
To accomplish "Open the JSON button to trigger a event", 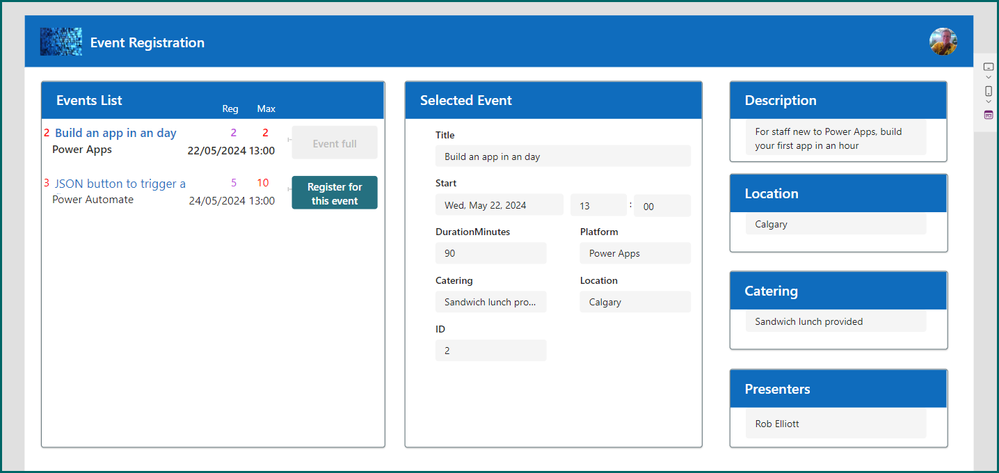I will pyautogui.click(x=120, y=184).
